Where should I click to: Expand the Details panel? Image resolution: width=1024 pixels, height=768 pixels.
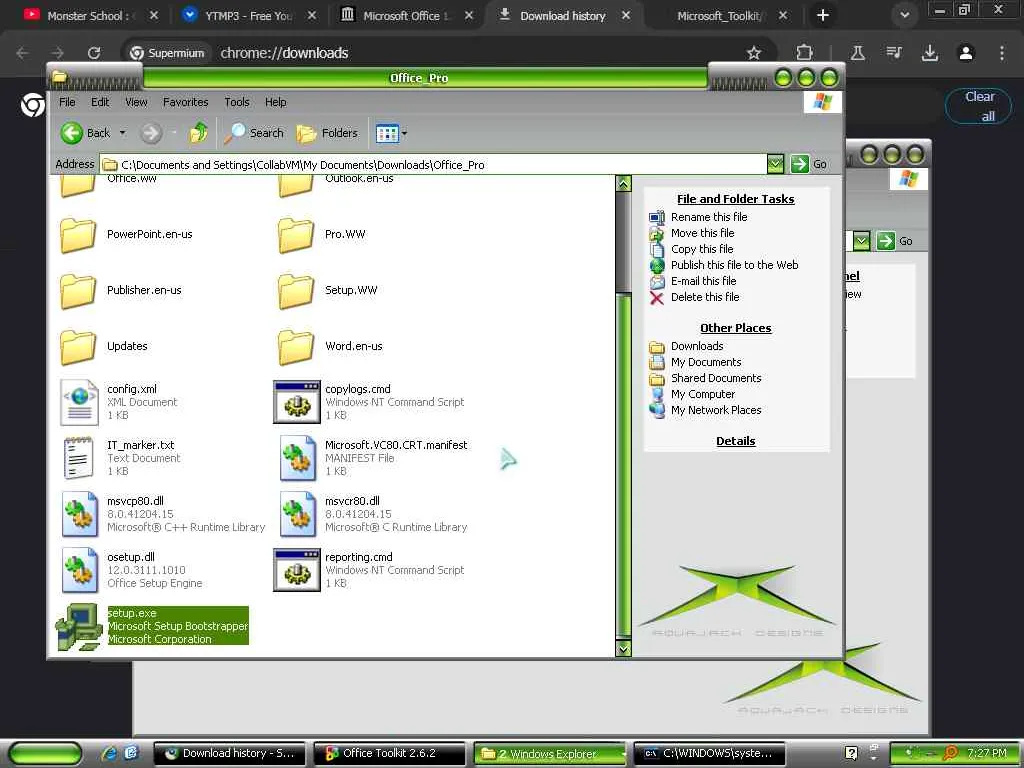735,441
